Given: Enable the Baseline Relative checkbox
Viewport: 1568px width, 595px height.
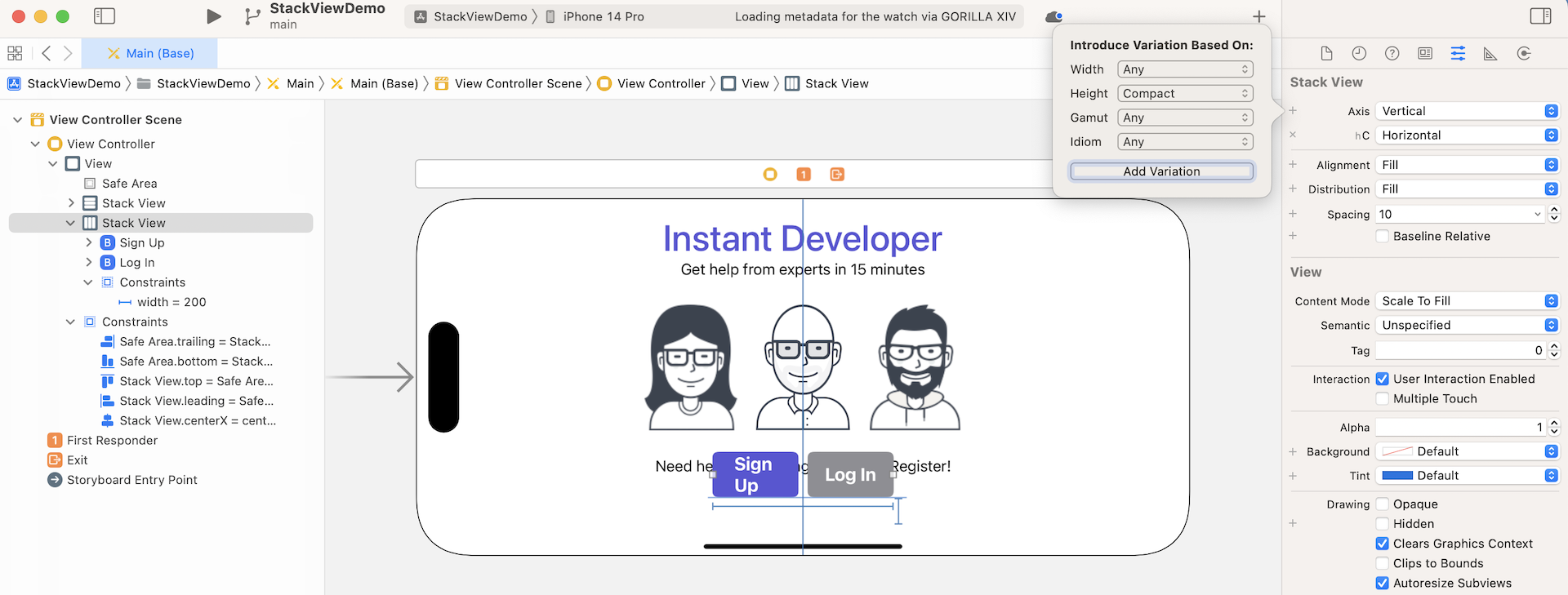Looking at the screenshot, I should pos(1383,237).
